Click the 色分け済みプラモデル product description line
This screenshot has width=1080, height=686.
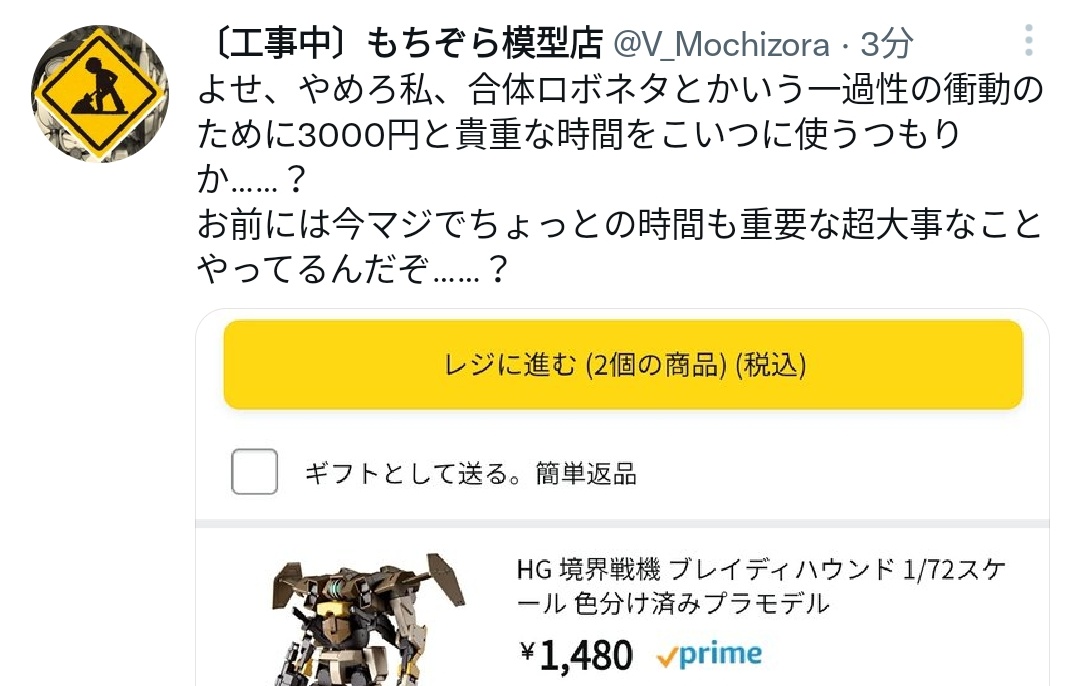click(701, 603)
